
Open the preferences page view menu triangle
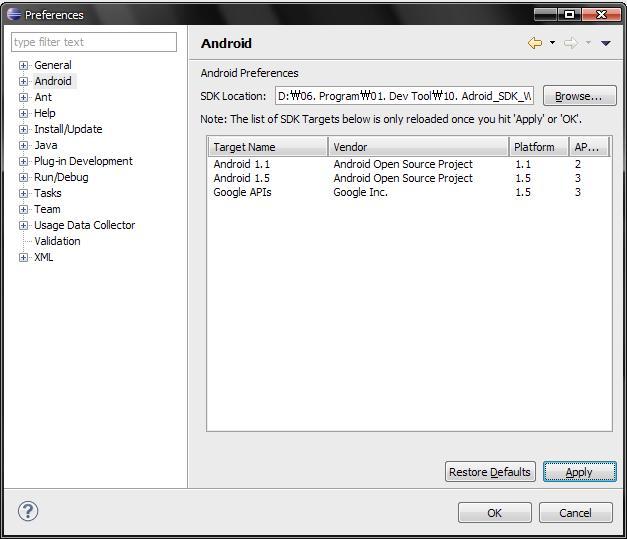[x=606, y=43]
